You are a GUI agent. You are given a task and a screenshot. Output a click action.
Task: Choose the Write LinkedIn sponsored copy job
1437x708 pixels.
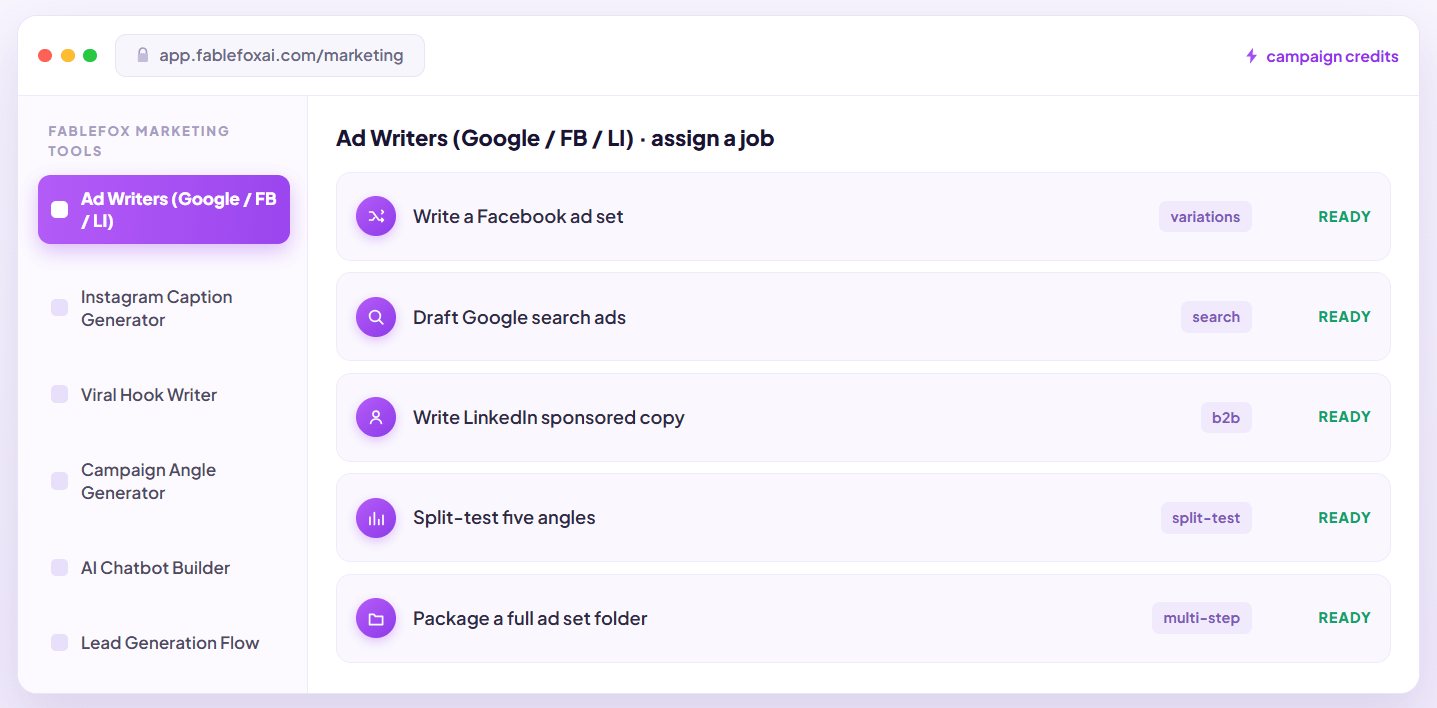[863, 417]
